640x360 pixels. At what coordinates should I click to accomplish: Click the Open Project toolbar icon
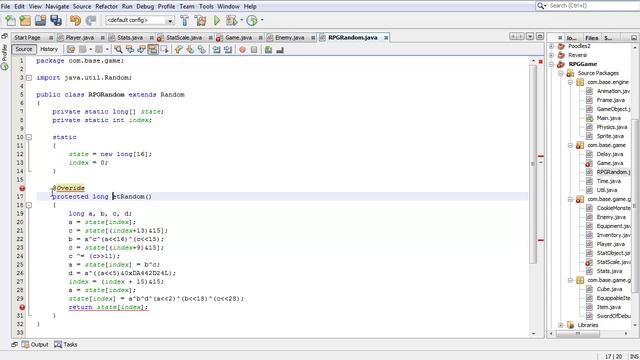40,20
